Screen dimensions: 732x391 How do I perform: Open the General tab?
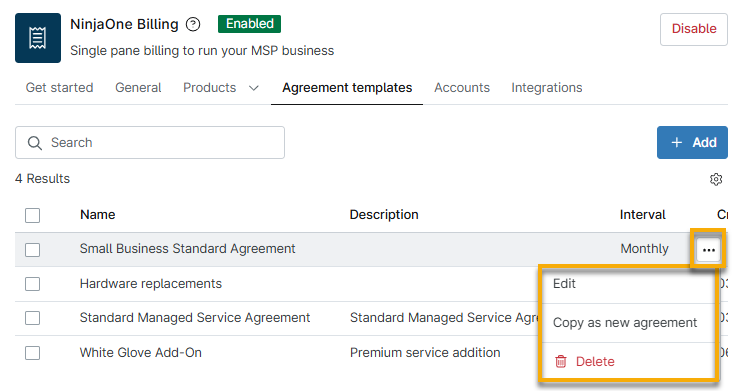(138, 88)
